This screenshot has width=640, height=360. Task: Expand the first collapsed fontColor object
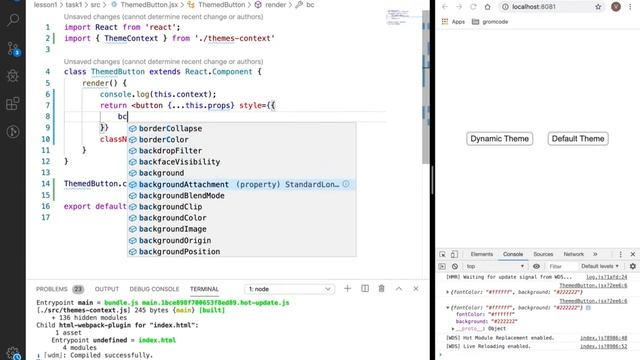[447, 292]
